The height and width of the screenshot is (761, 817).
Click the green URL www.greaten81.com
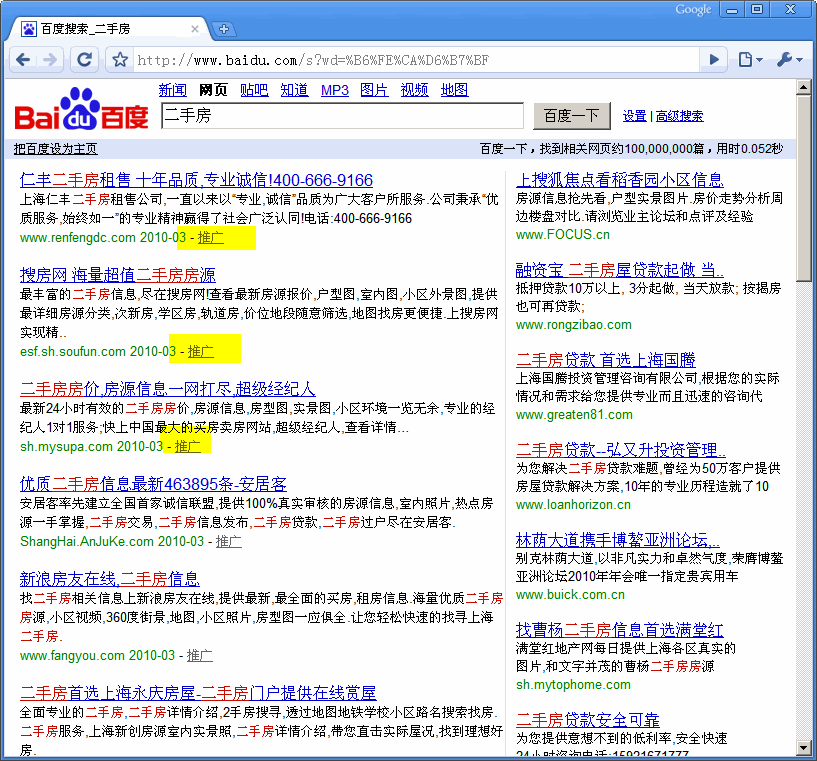[574, 415]
